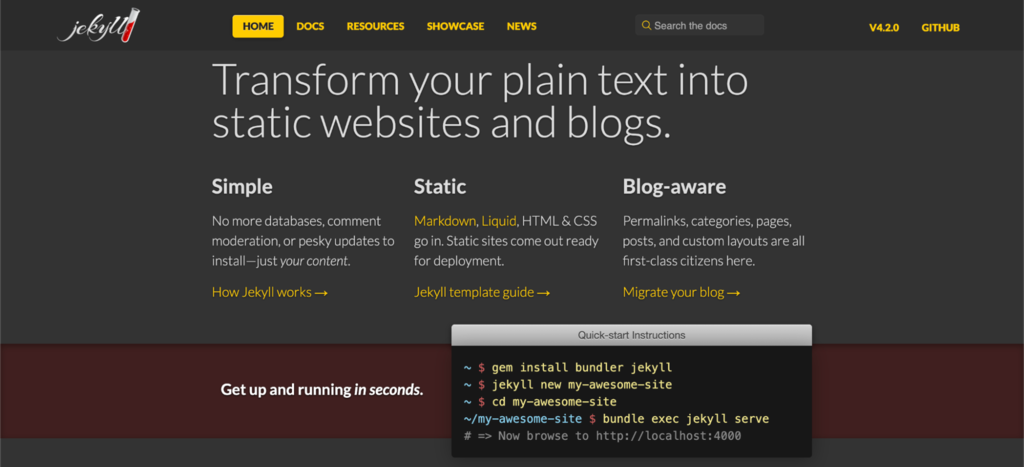Click the Jekyll logo
The image size is (1024, 467).
[x=98, y=26]
